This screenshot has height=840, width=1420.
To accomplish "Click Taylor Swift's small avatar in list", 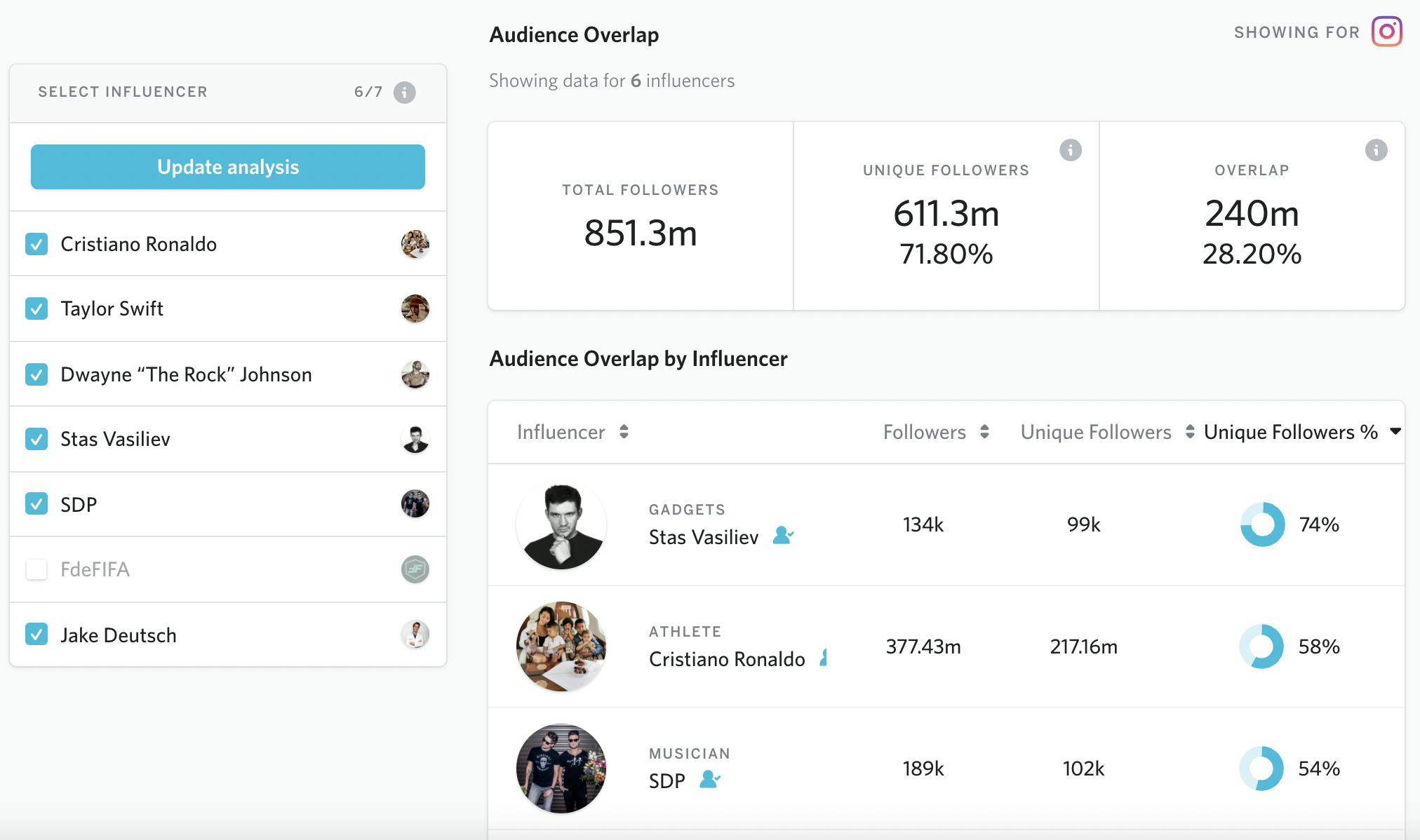I will (415, 309).
